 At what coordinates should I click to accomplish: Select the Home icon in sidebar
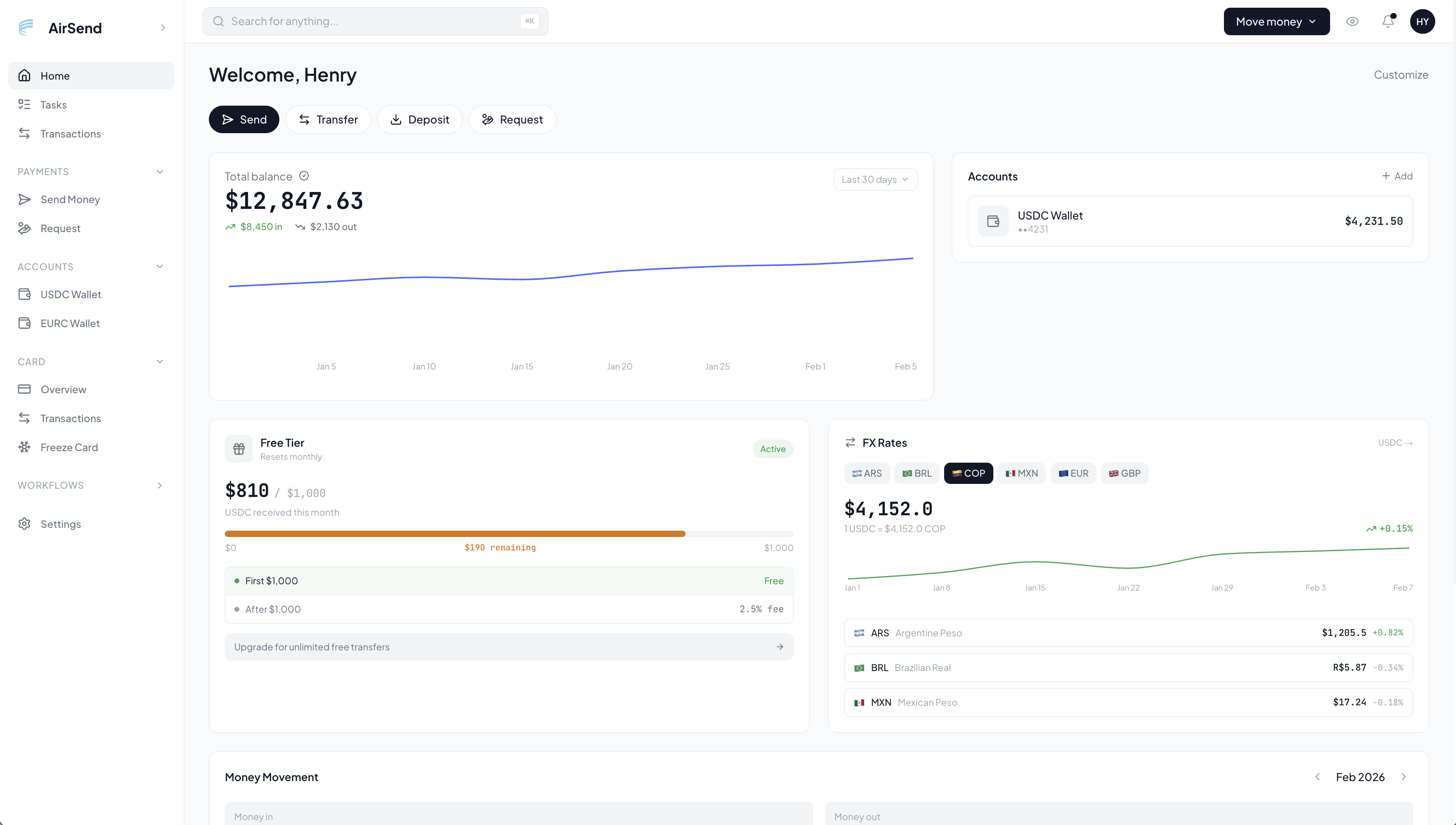25,75
